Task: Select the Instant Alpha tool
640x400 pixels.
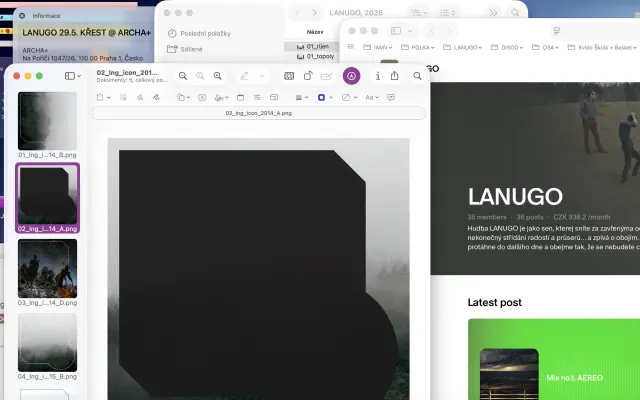Action: click(123, 98)
